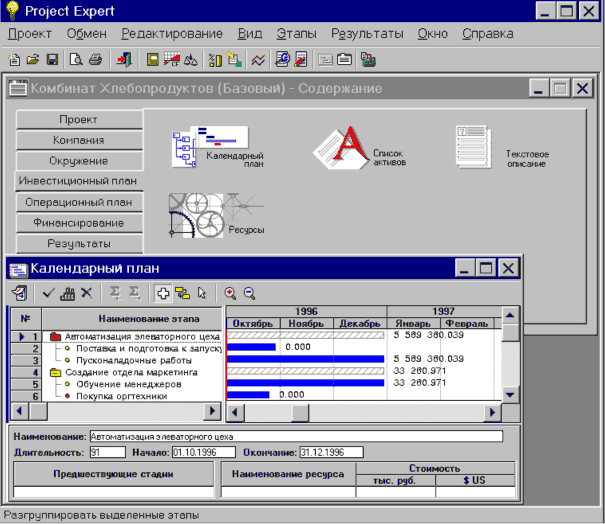Click the save diskette toolbar icon
The image size is (605, 524).
[53, 60]
